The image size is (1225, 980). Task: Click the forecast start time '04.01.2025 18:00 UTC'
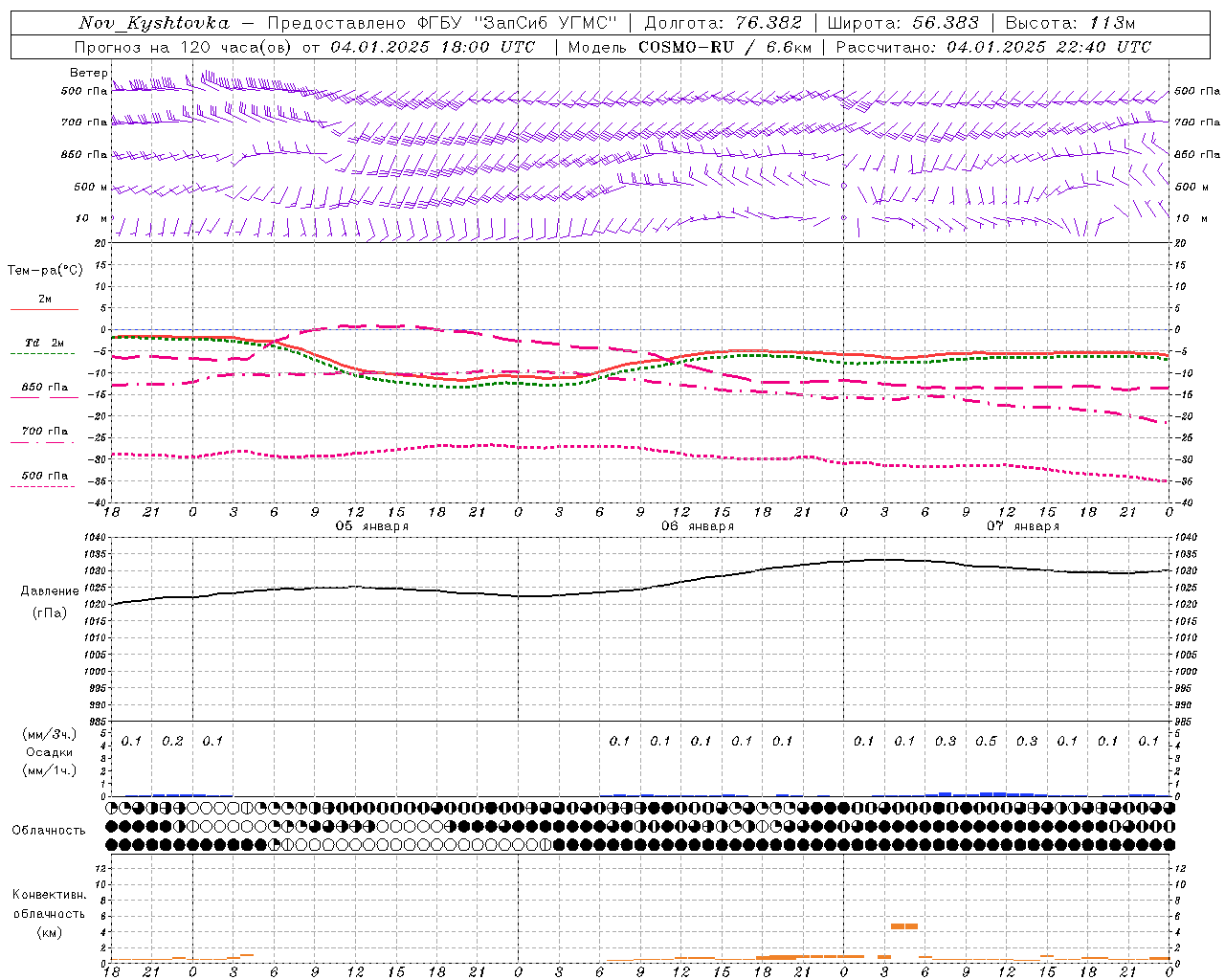(433, 47)
